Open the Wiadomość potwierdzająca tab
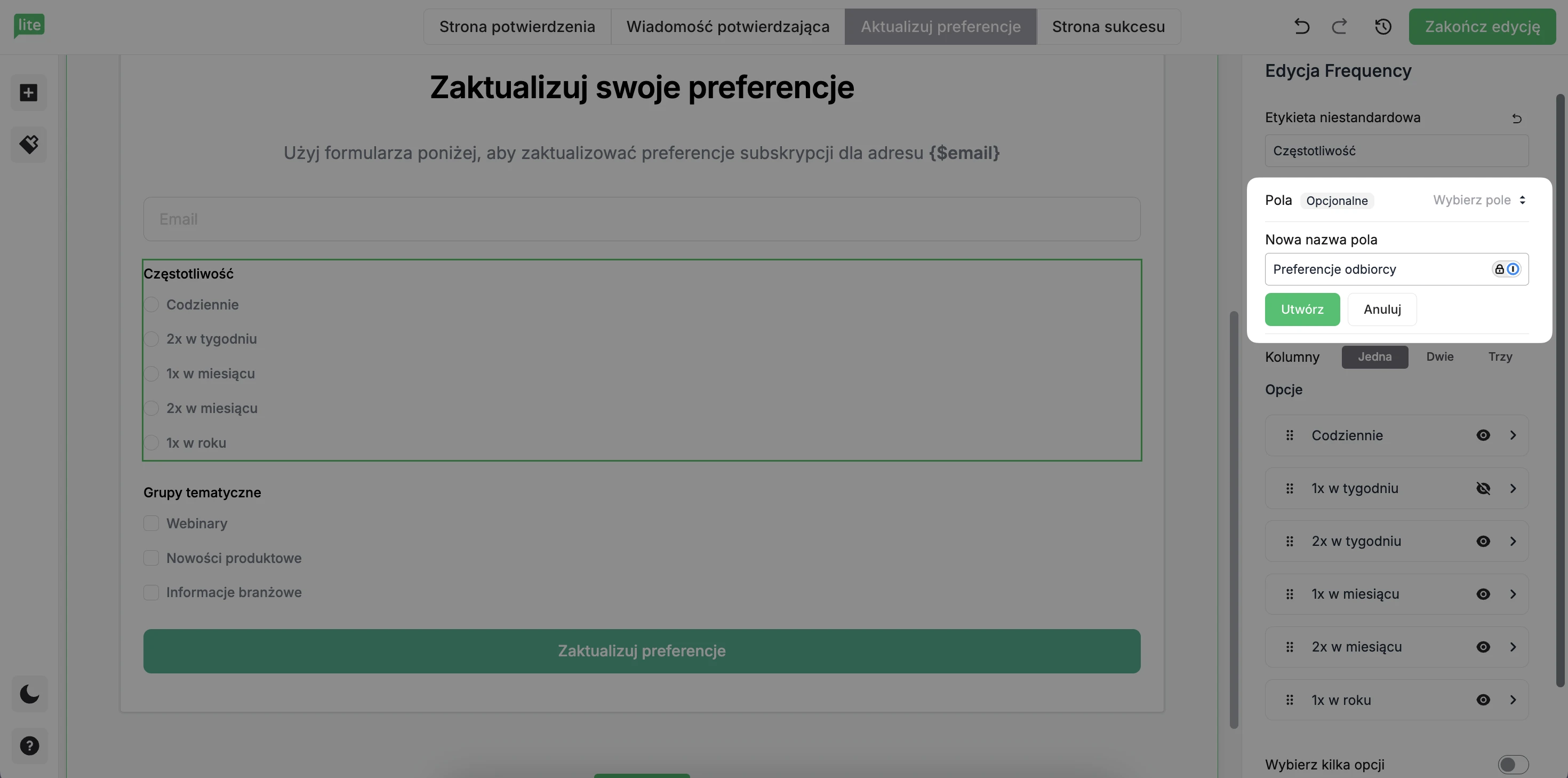Image resolution: width=1568 pixels, height=778 pixels. point(727,26)
